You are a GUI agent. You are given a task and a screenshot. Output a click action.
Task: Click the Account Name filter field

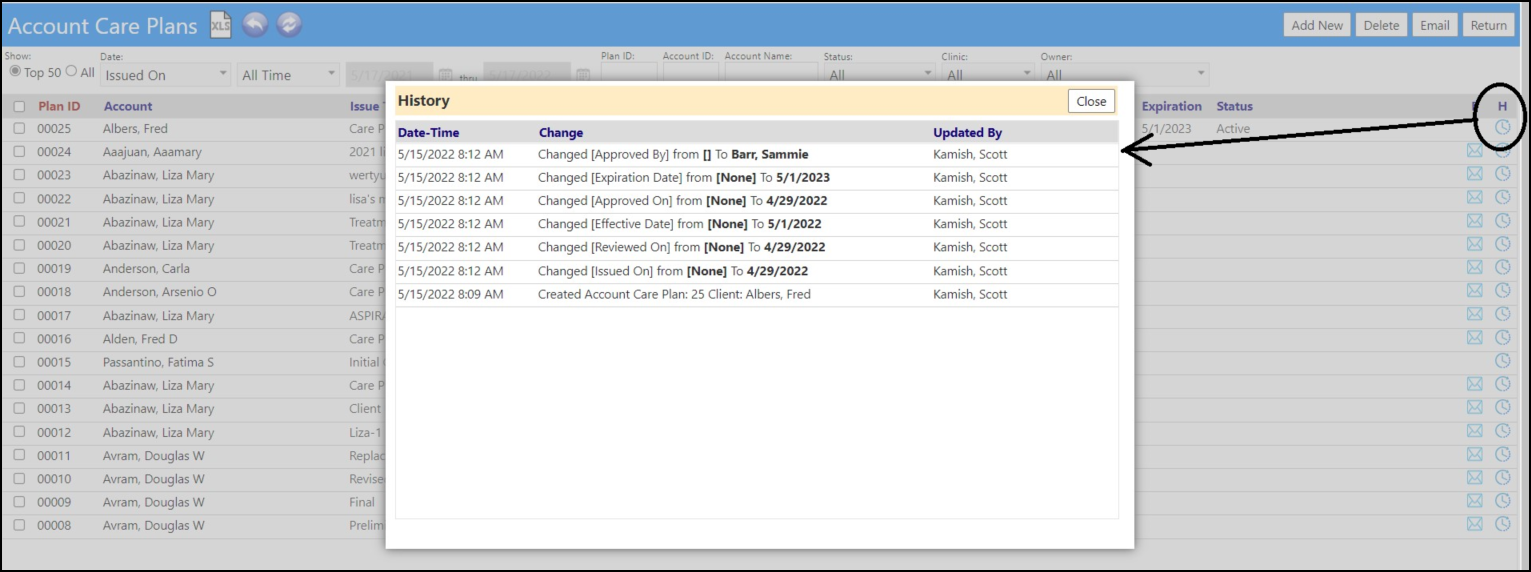[x=771, y=75]
